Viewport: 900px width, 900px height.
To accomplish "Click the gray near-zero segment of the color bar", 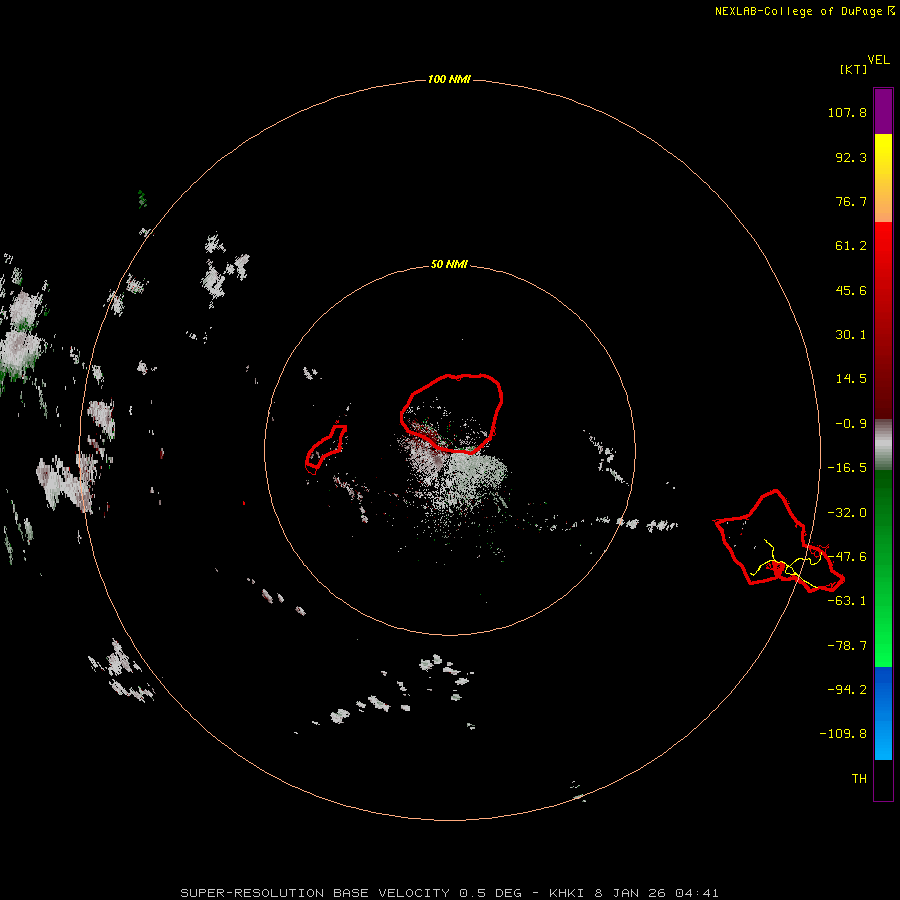I will [x=883, y=445].
